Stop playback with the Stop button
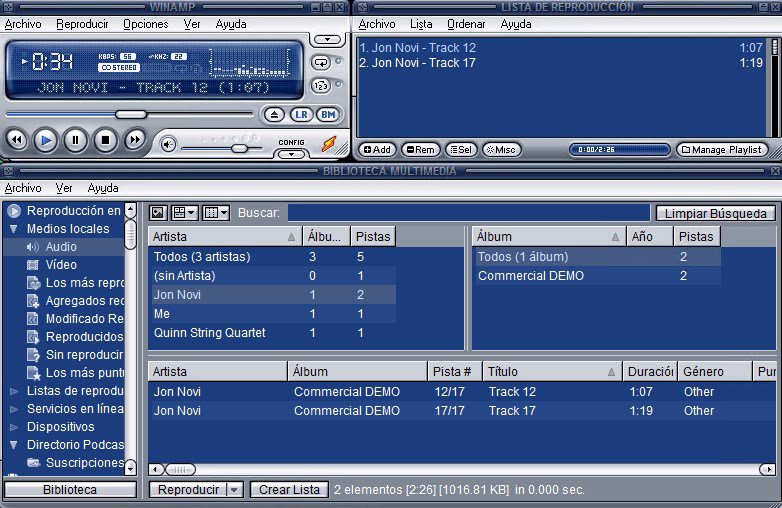The width and height of the screenshot is (782, 508). click(105, 141)
